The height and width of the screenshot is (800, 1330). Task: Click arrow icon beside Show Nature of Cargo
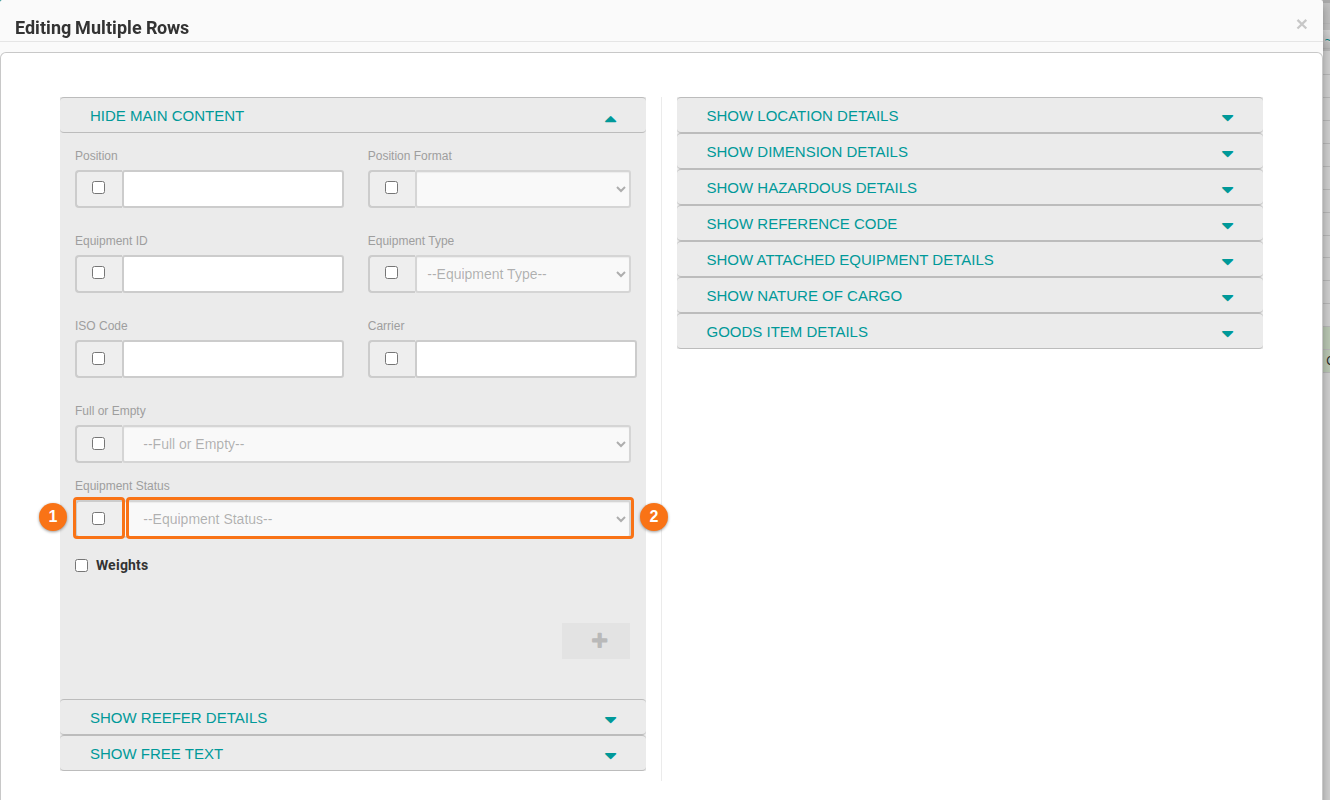pyautogui.click(x=1228, y=298)
